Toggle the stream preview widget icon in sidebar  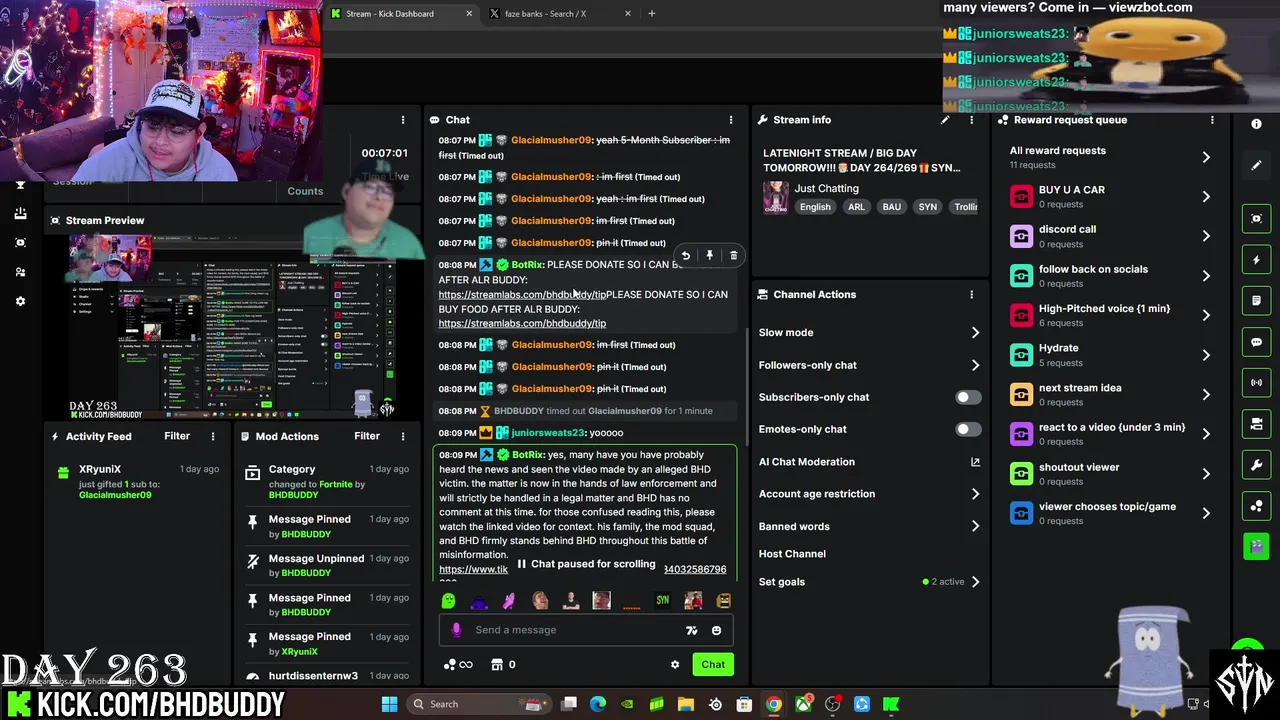[1256, 218]
